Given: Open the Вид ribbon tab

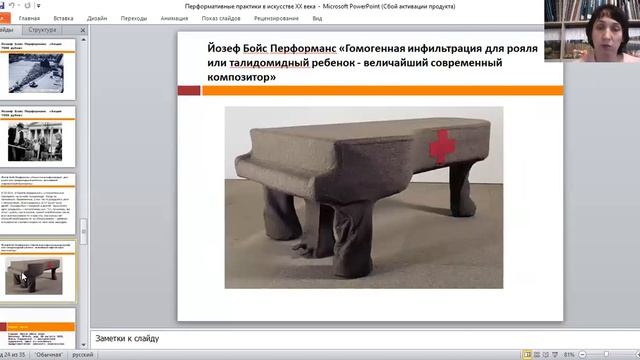Looking at the screenshot, I should coord(317,18).
